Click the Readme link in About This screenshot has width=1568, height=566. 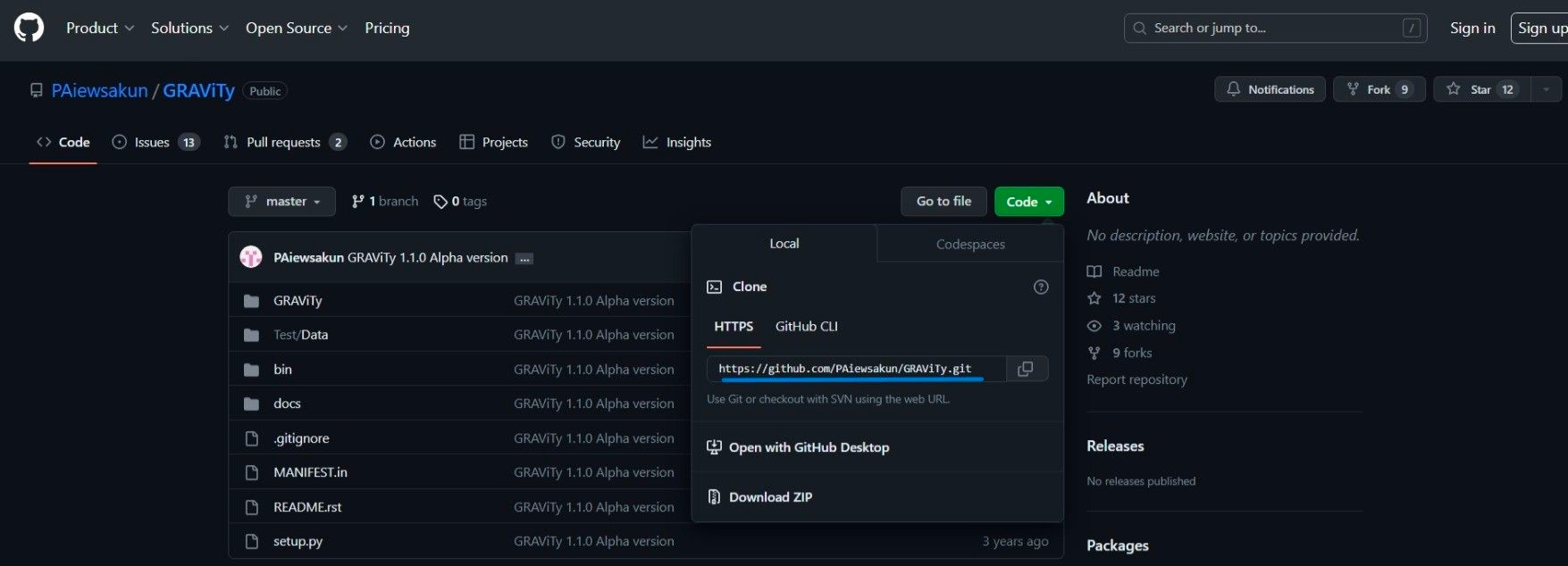coord(1136,271)
